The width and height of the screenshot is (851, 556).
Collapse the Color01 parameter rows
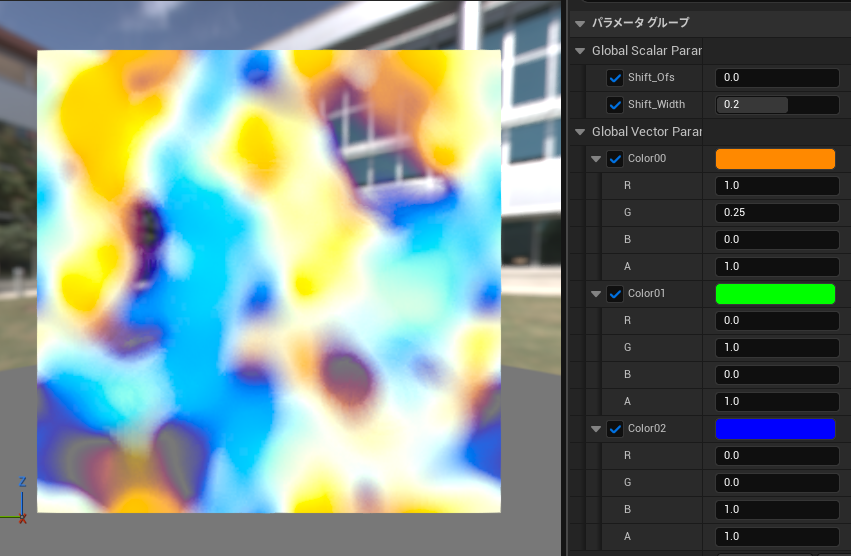(x=597, y=294)
